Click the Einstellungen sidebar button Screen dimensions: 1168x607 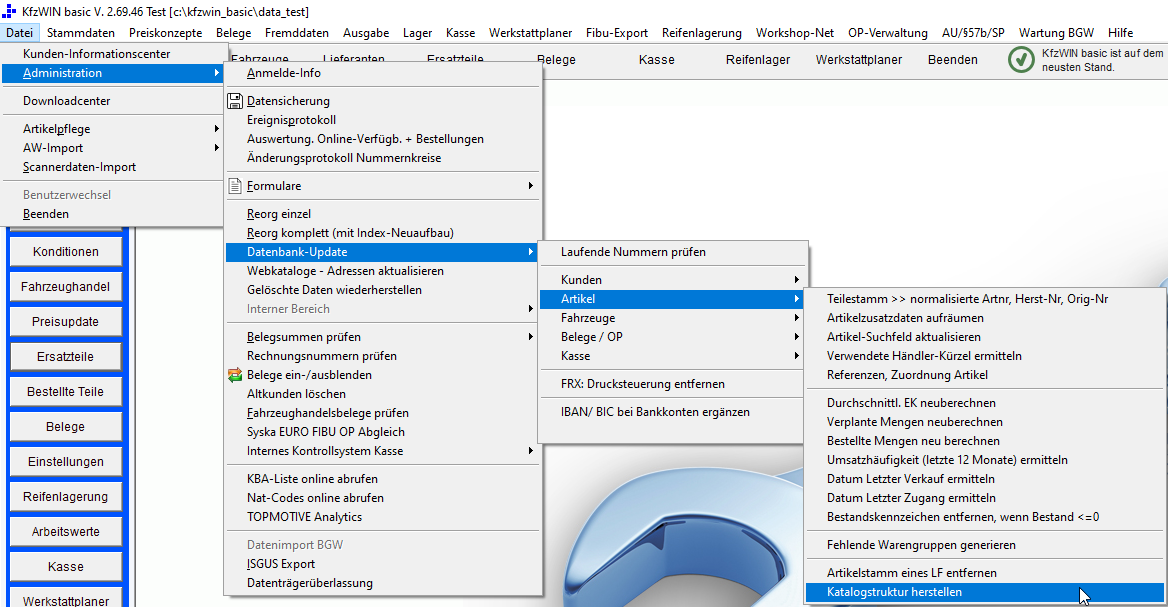tap(66, 462)
